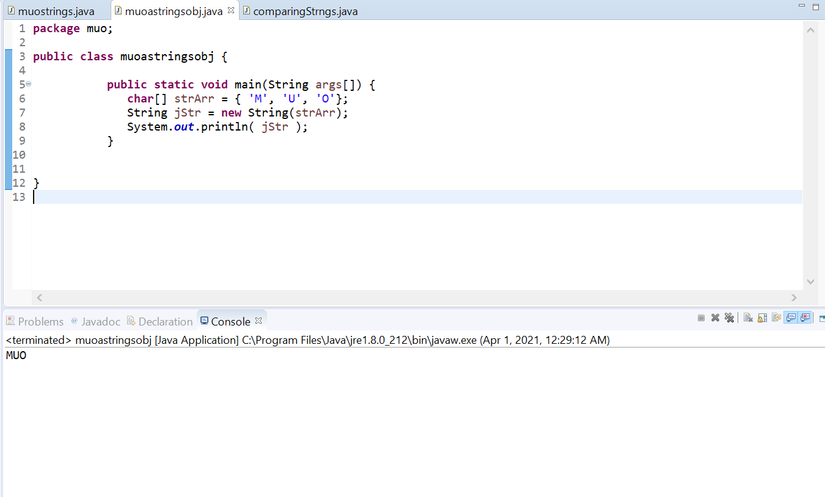Screen dimensions: 825x497
Task: Maximize the editor area
Action: coord(816,6)
